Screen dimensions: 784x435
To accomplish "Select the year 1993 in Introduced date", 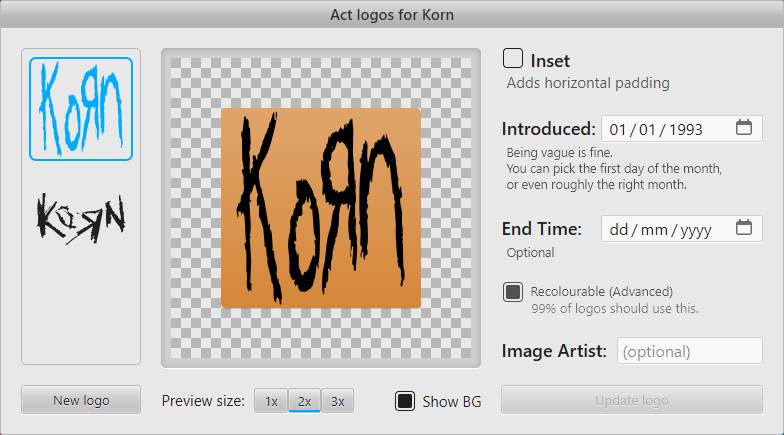I will [686, 129].
